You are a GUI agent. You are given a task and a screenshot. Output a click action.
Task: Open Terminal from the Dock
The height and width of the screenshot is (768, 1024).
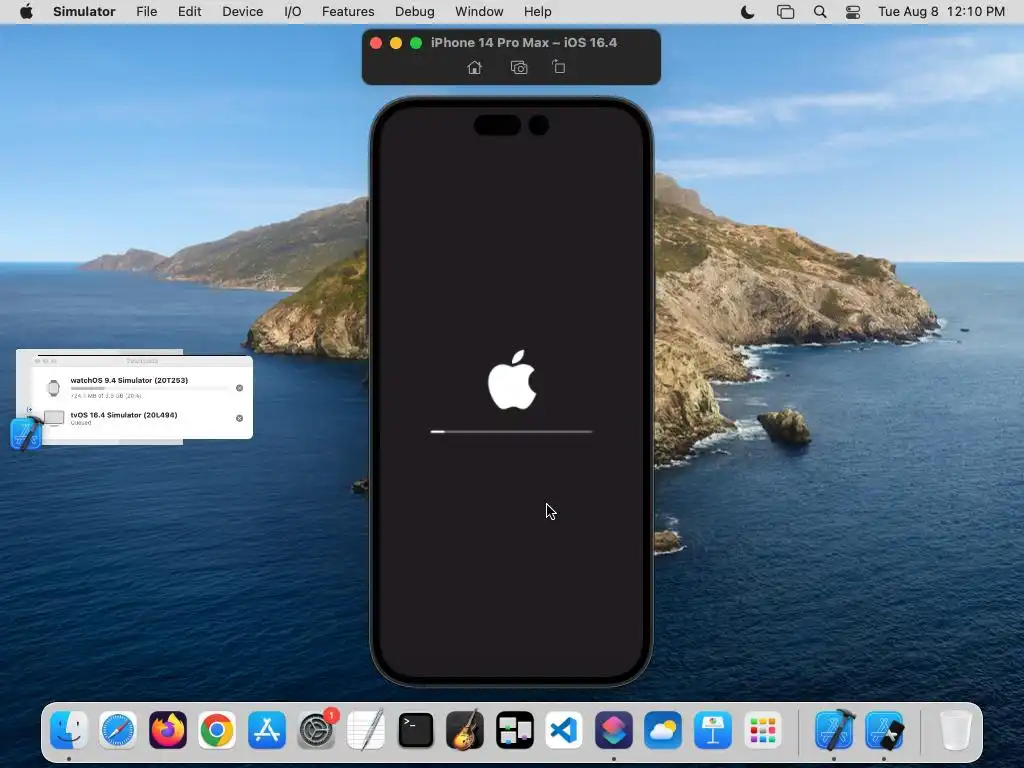click(x=415, y=729)
